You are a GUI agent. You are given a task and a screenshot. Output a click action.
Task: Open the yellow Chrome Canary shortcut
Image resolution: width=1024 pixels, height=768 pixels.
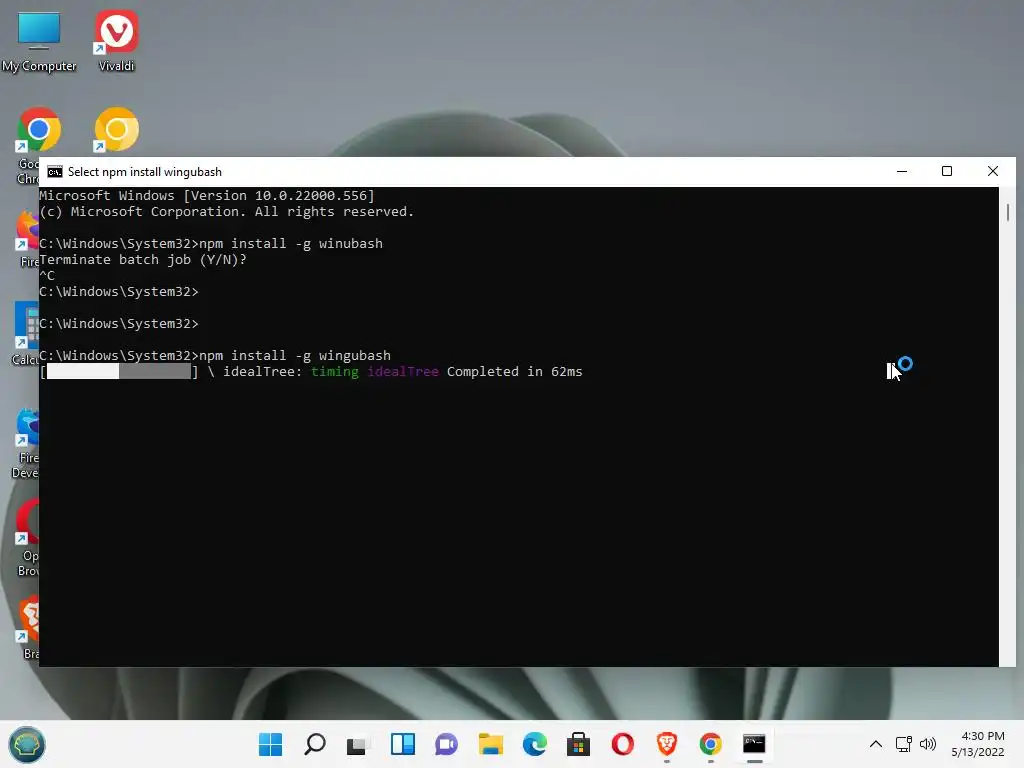pos(116,131)
